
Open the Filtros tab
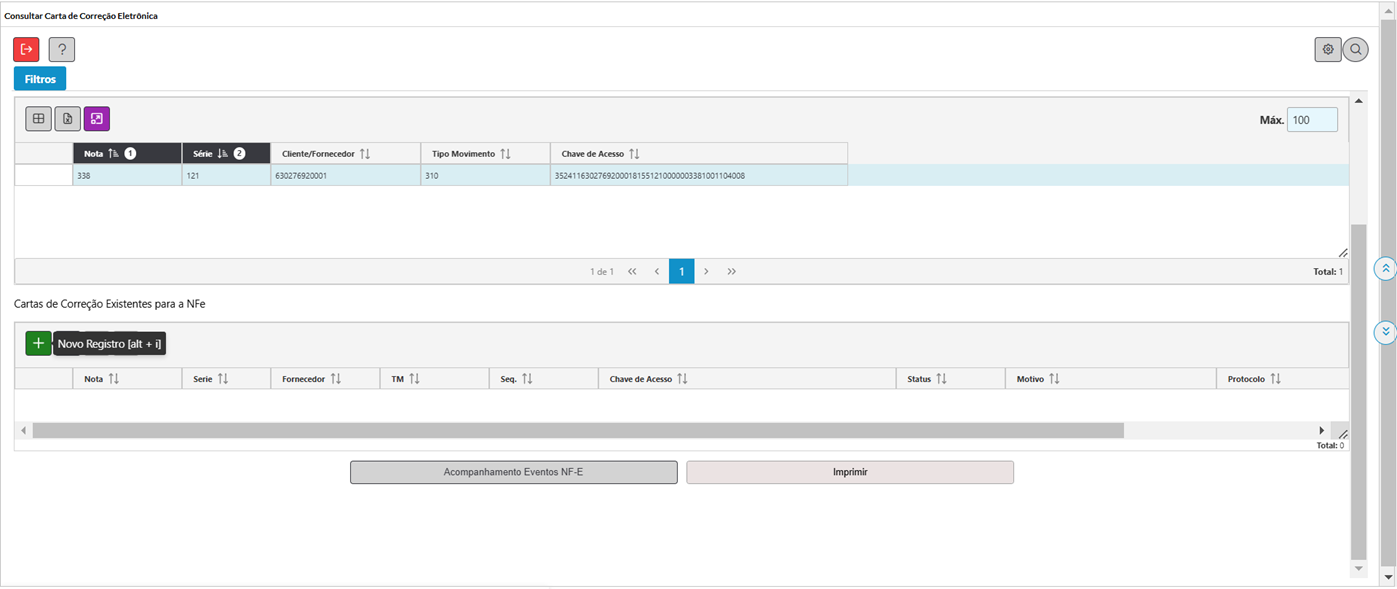pyautogui.click(x=40, y=79)
